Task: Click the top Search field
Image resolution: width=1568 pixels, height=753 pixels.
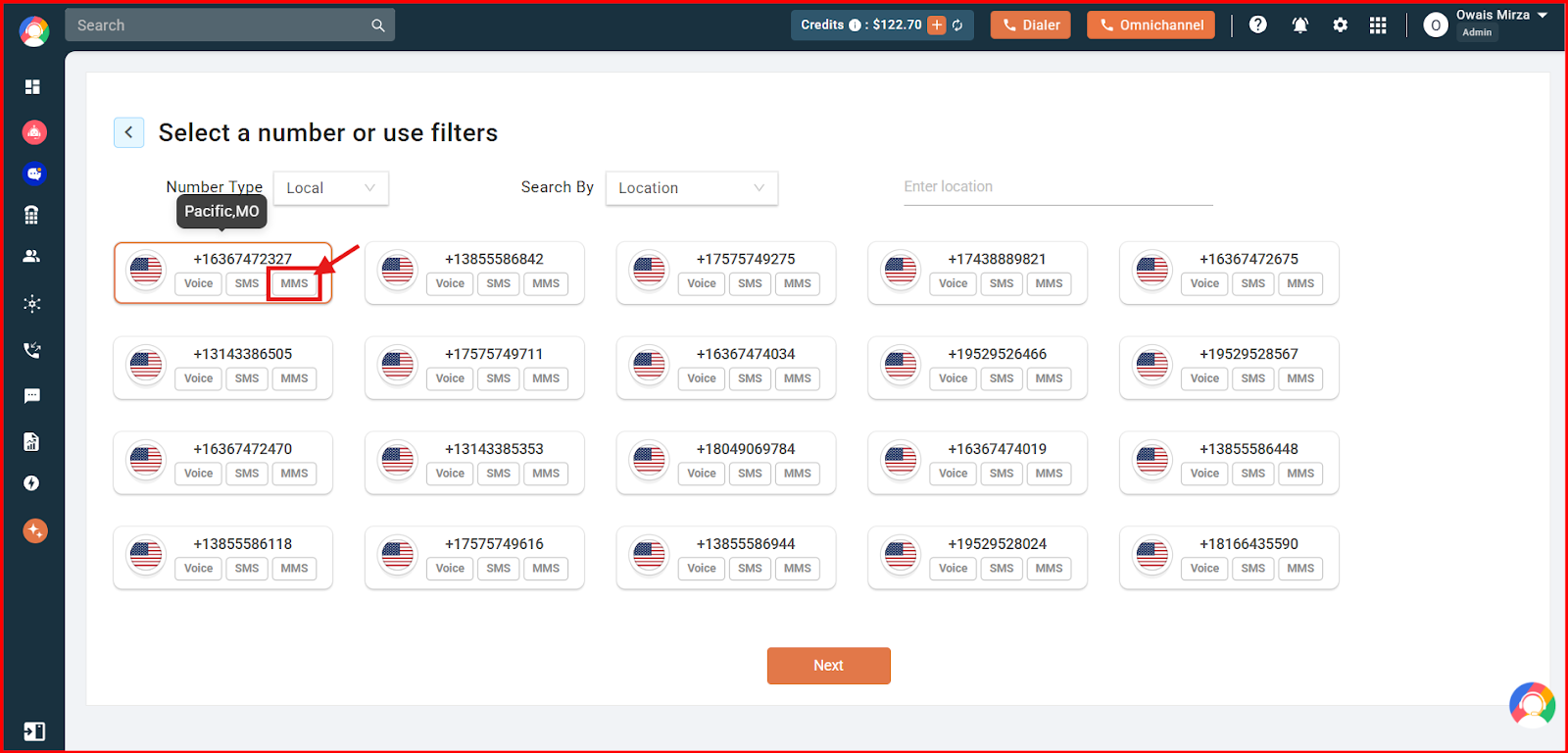Action: point(230,25)
